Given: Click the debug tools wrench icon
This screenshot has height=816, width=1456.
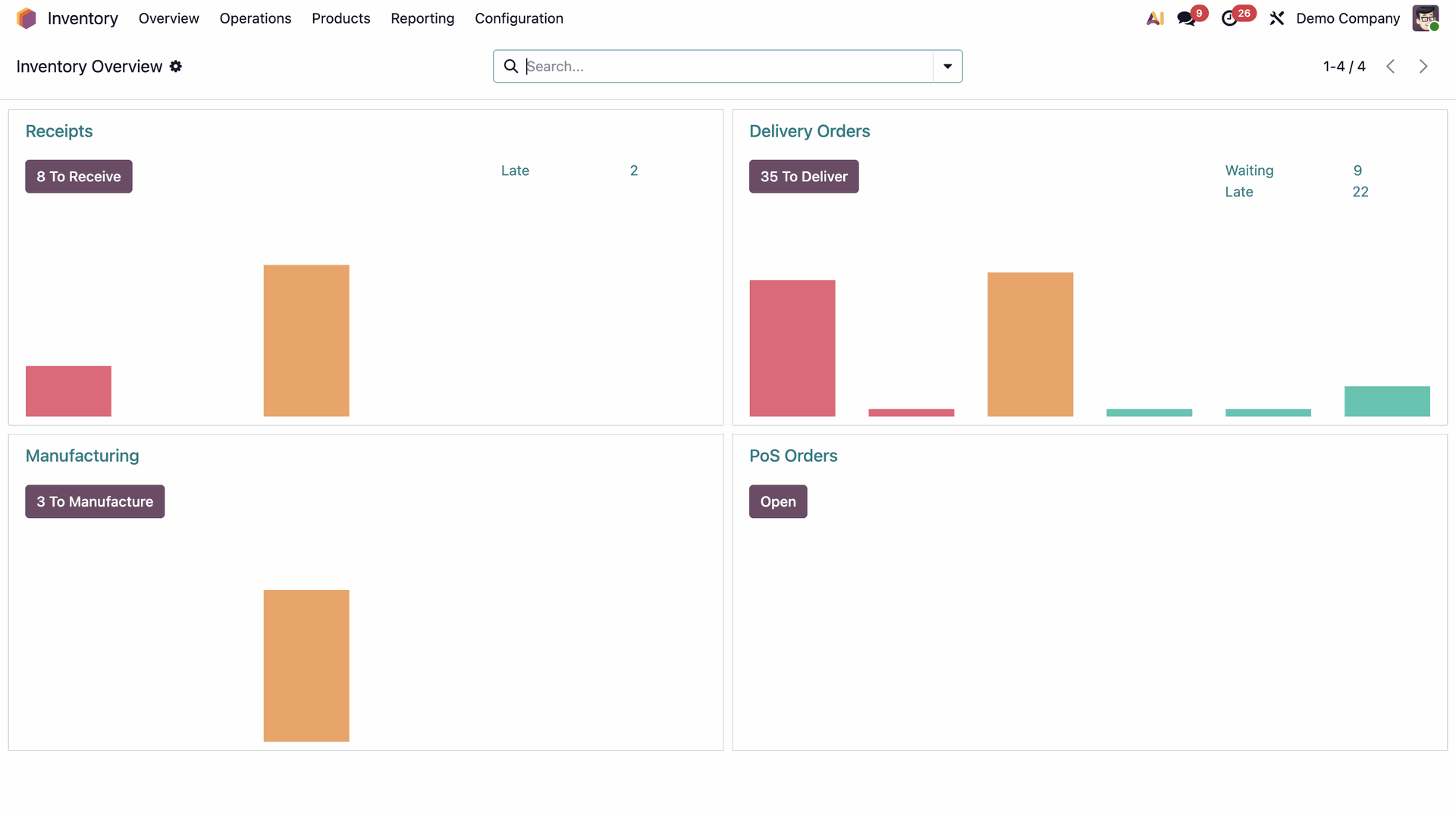Looking at the screenshot, I should coord(1277,18).
